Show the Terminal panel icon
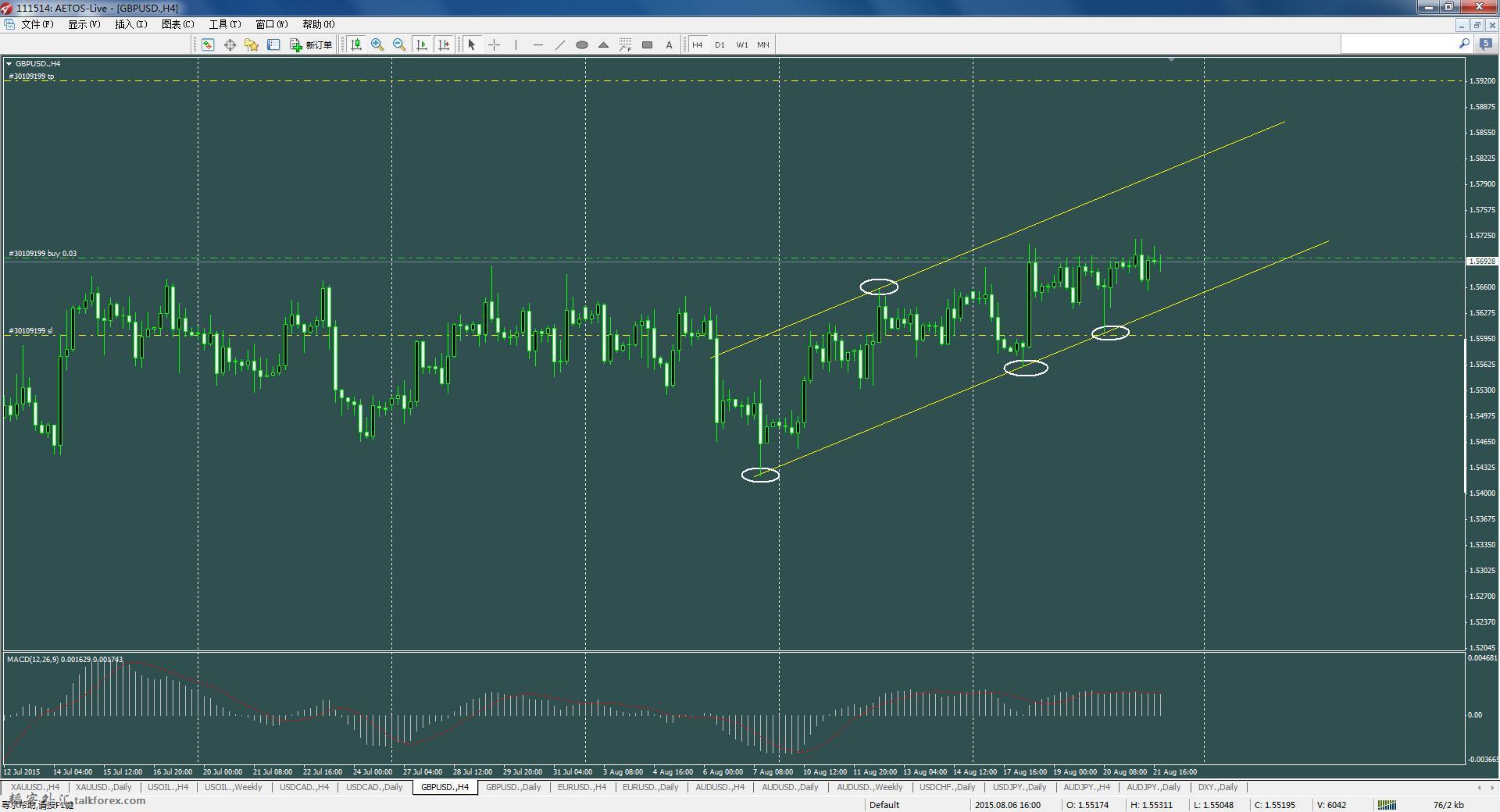The image size is (1500, 812). point(273,45)
